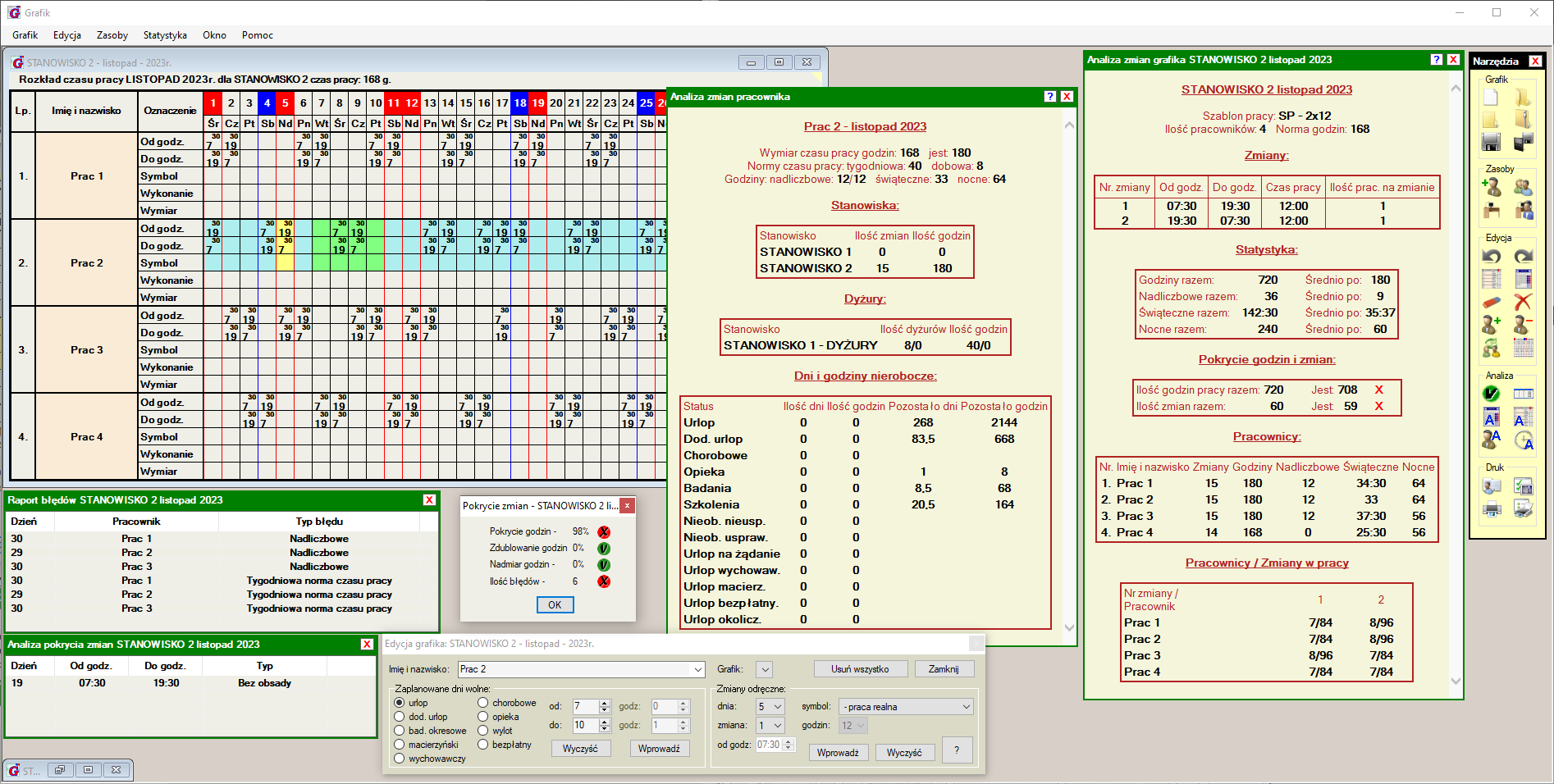Viewport: 1554px width, 784px height.
Task: Click the red X delete icon in Edycja
Action: click(x=1523, y=303)
